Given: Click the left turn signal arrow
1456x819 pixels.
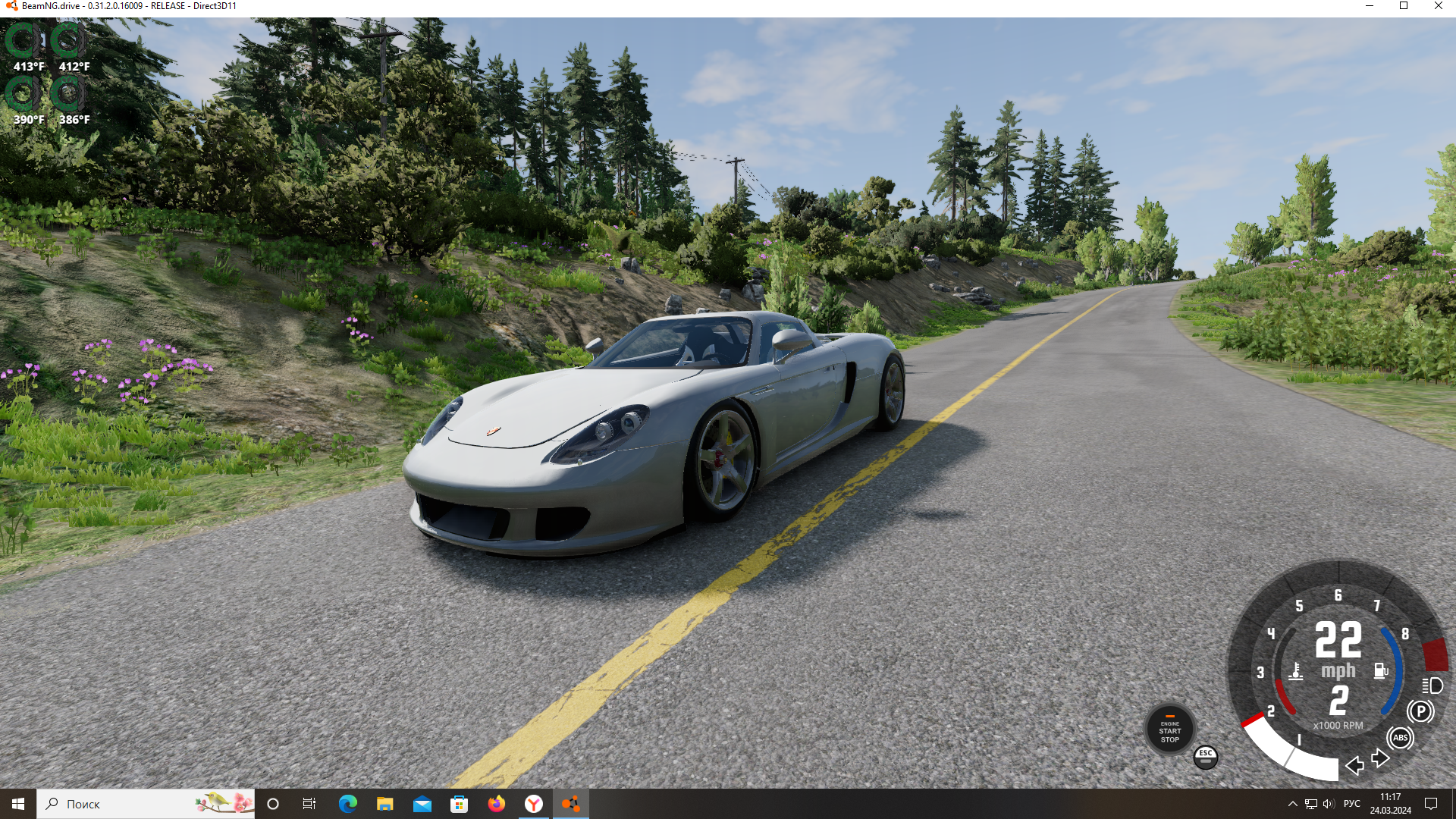Looking at the screenshot, I should pos(1354,765).
